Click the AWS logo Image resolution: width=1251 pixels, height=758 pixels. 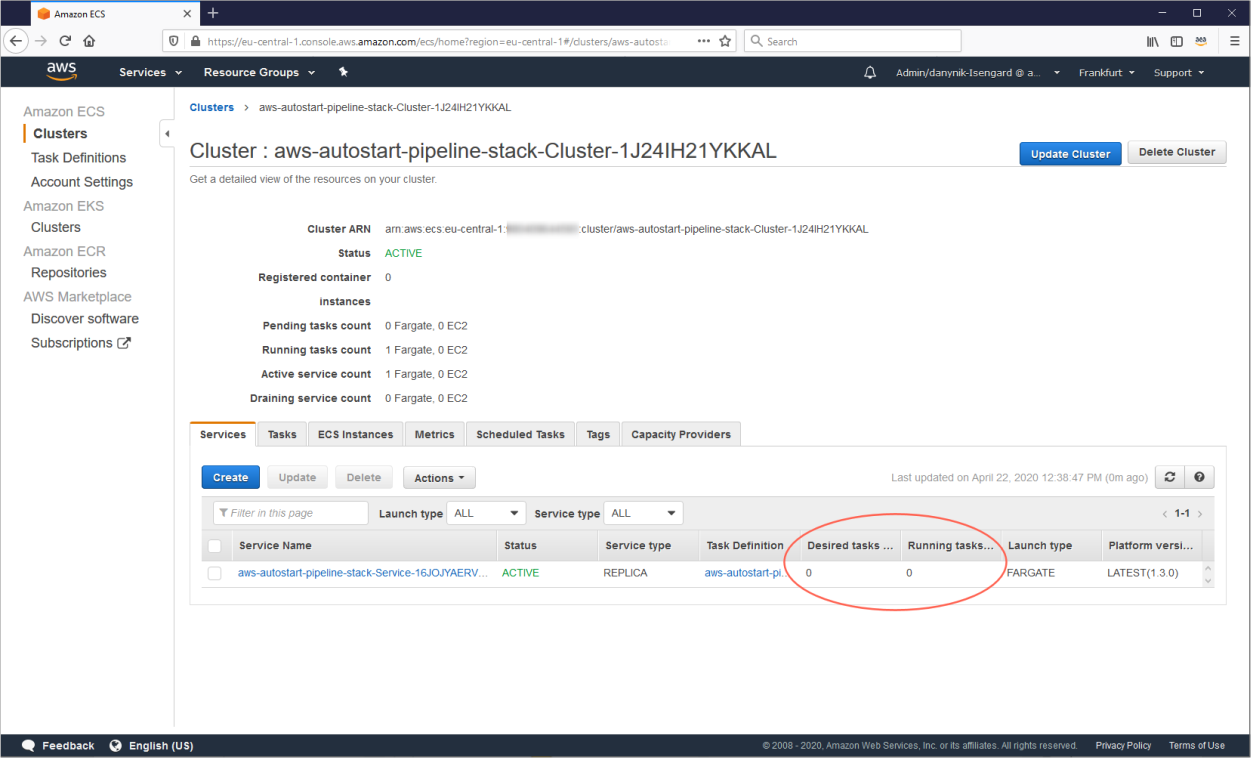pyautogui.click(x=61, y=72)
